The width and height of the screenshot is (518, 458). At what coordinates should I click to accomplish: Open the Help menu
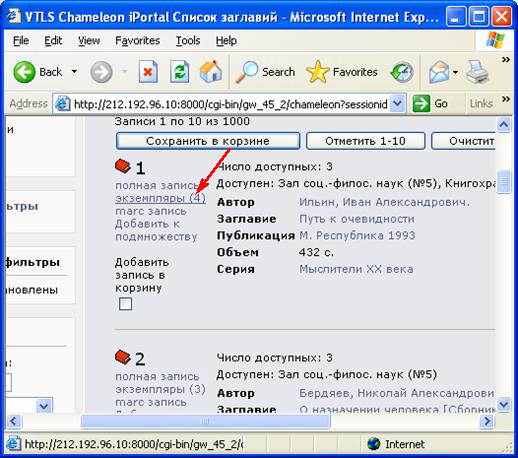(226, 41)
